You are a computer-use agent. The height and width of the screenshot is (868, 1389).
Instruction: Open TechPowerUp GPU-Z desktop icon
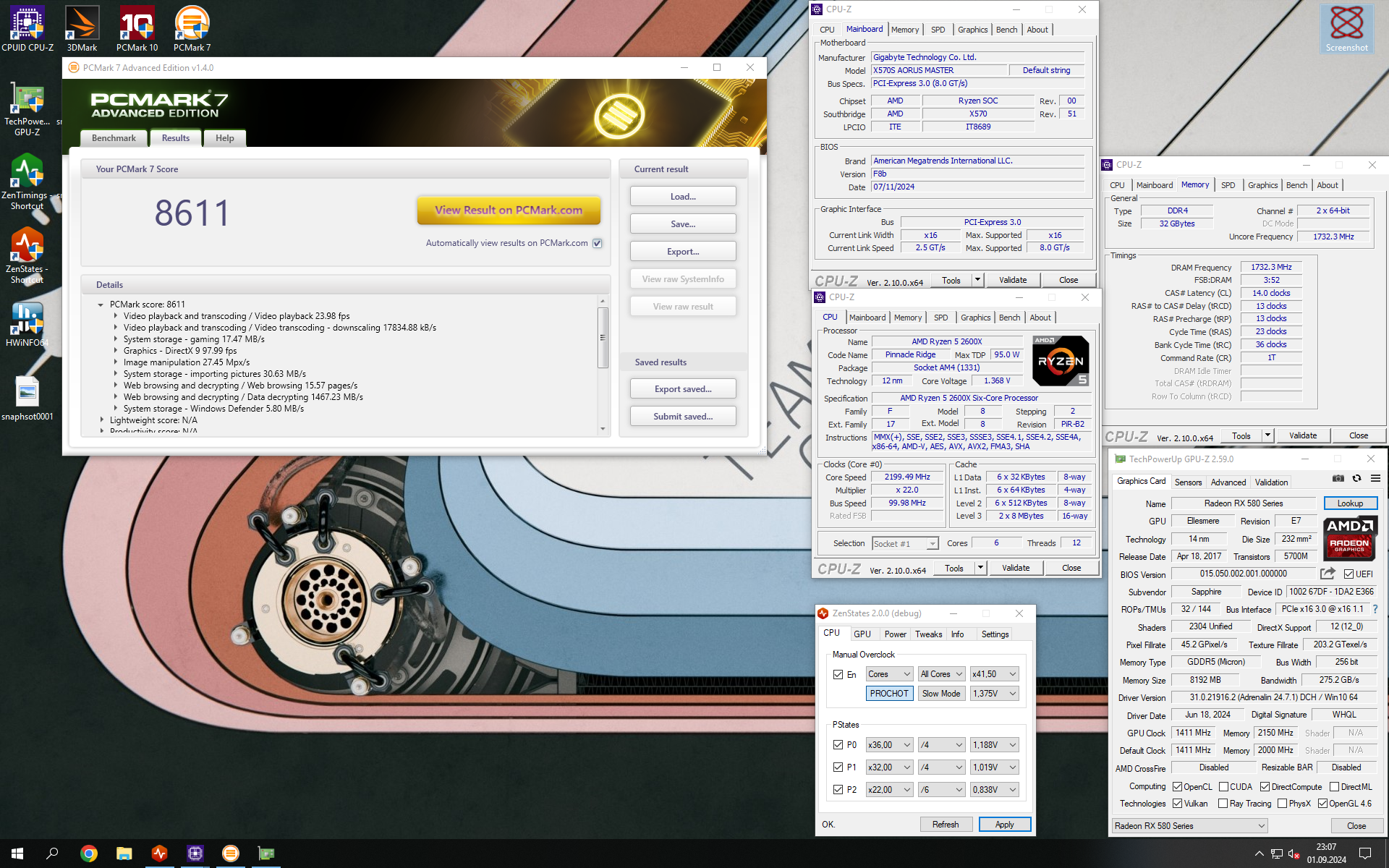[x=27, y=109]
